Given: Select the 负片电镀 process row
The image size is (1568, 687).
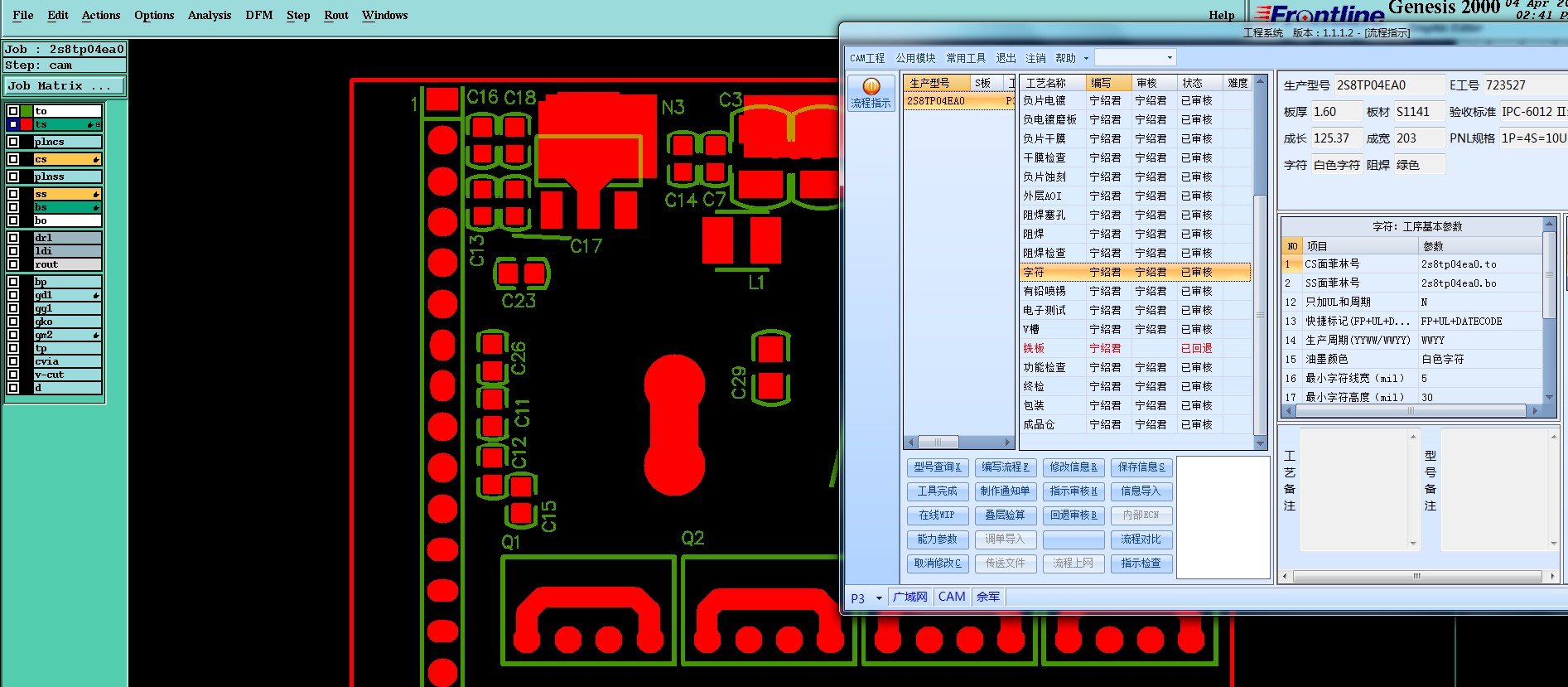Looking at the screenshot, I should tap(1135, 100).
